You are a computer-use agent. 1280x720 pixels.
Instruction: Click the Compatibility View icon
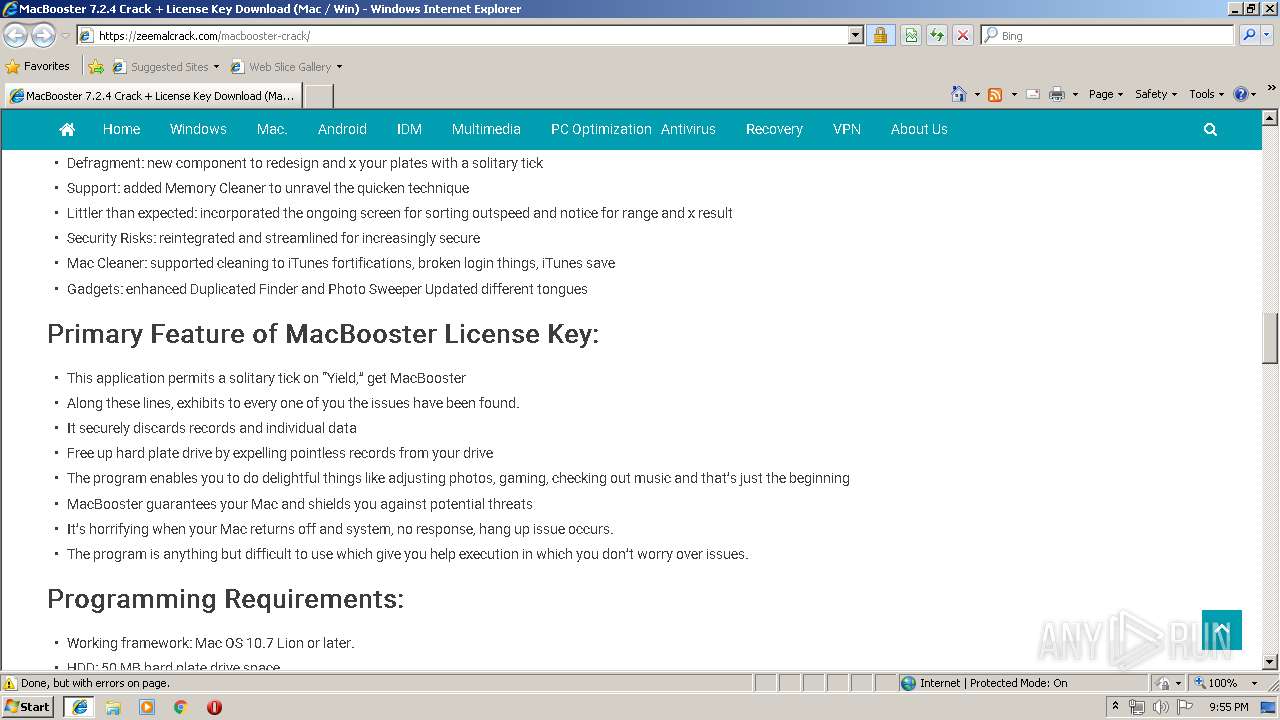tap(911, 35)
